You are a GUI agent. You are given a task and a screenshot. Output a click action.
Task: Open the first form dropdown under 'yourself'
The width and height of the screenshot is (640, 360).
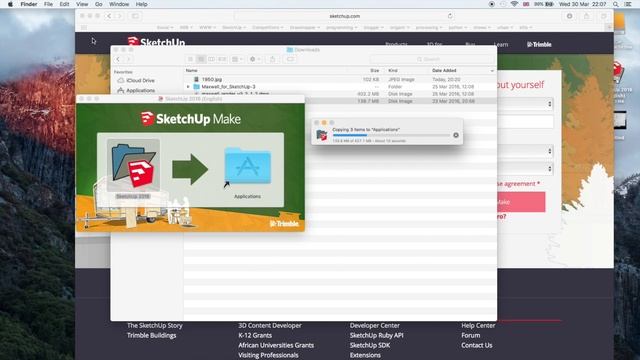[x=525, y=104]
